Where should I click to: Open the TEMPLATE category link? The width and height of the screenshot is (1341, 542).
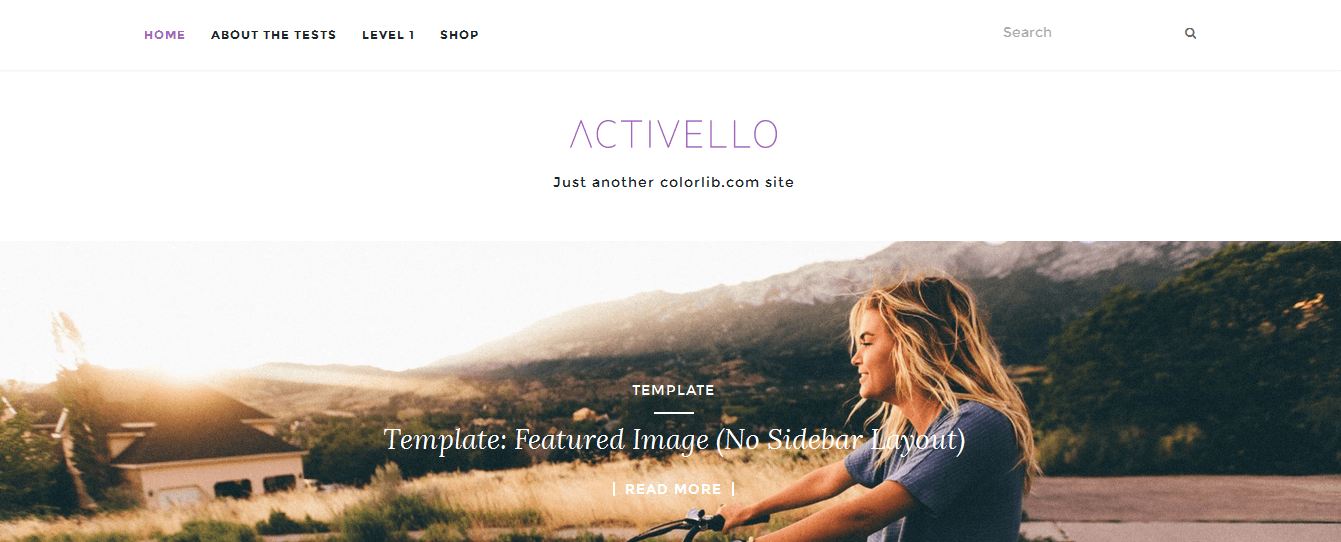click(673, 390)
